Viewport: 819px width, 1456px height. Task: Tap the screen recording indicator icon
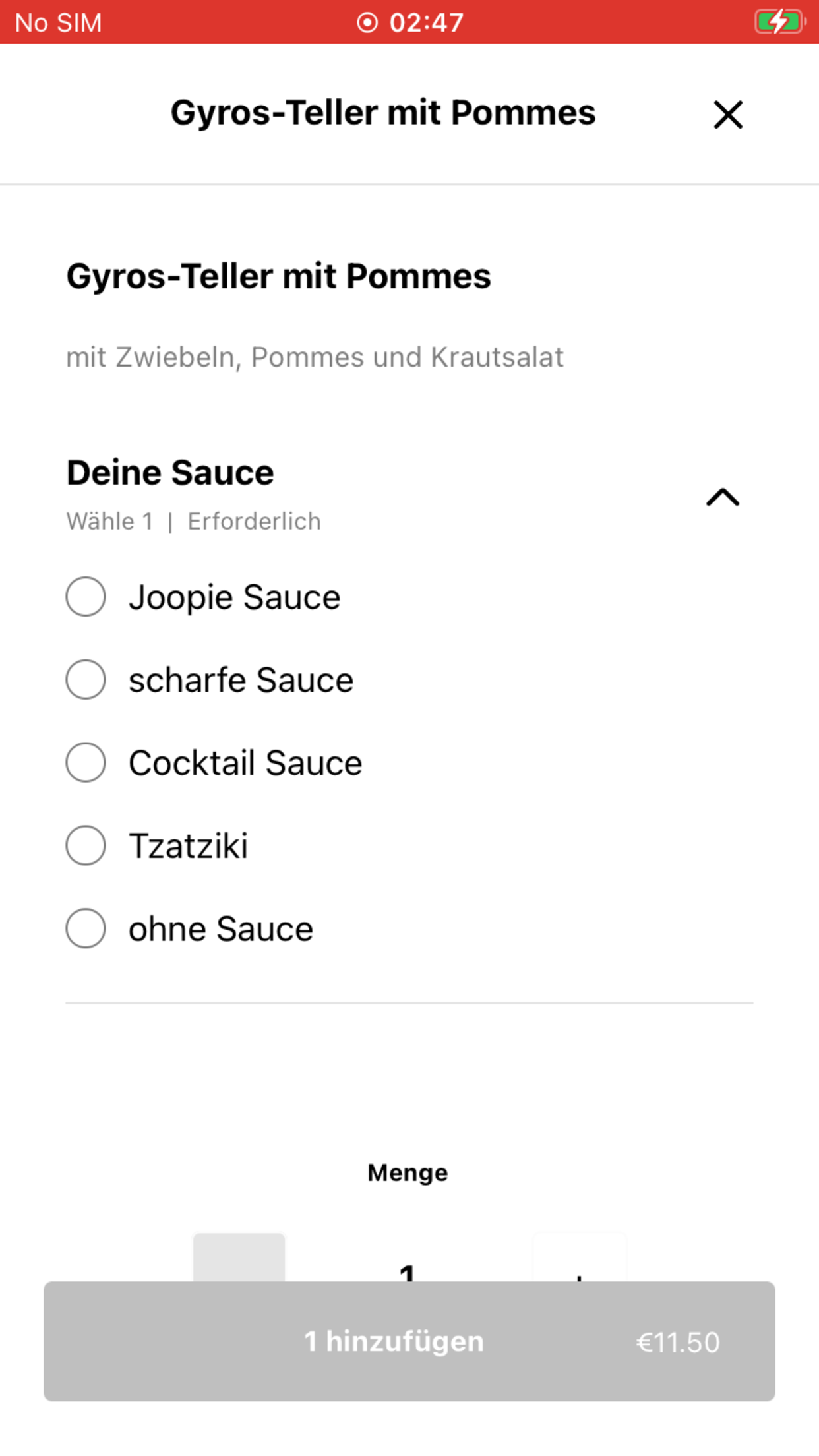pyautogui.click(x=367, y=22)
